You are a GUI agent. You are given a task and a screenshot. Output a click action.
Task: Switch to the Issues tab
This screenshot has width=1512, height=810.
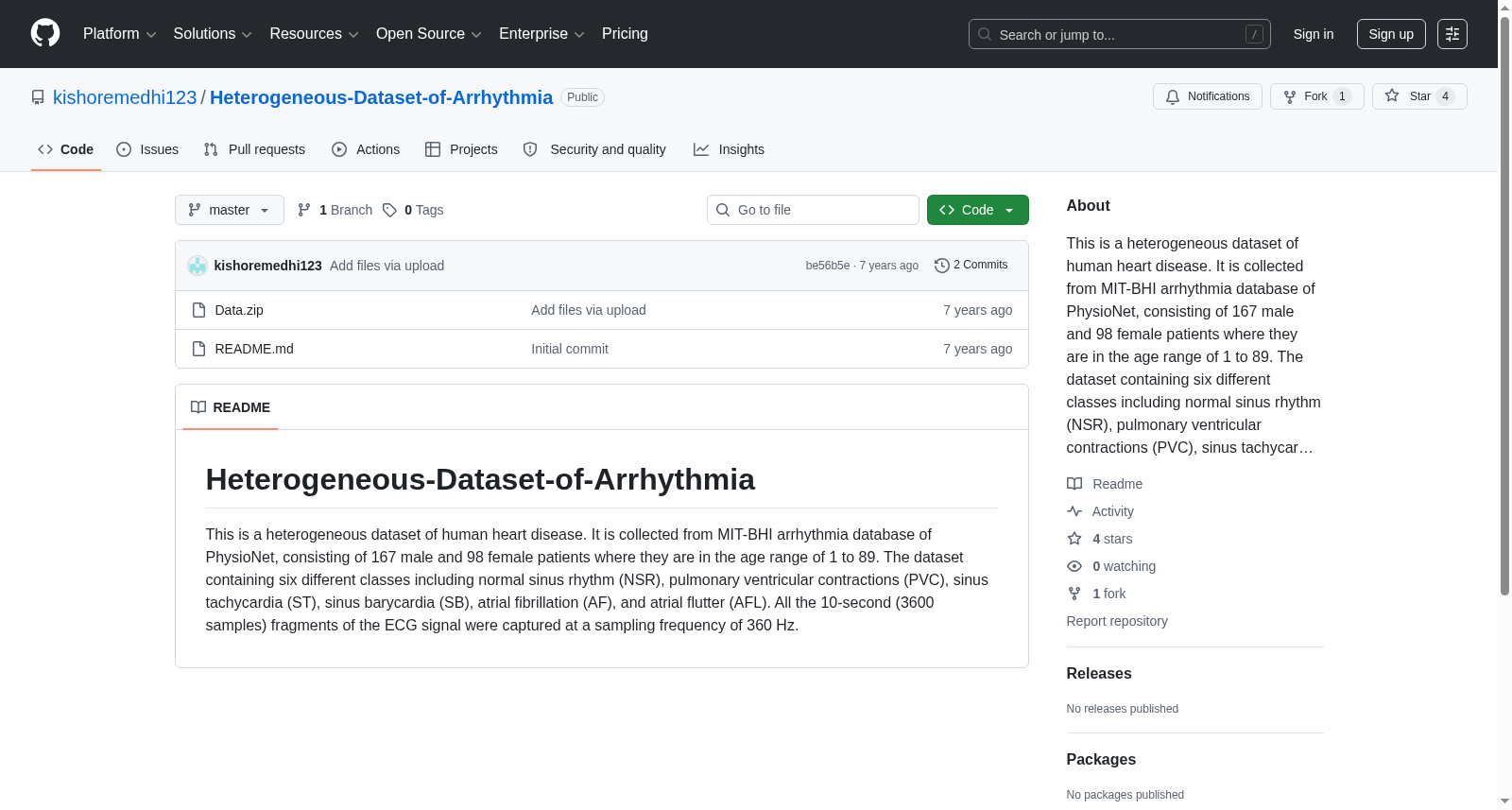click(147, 149)
